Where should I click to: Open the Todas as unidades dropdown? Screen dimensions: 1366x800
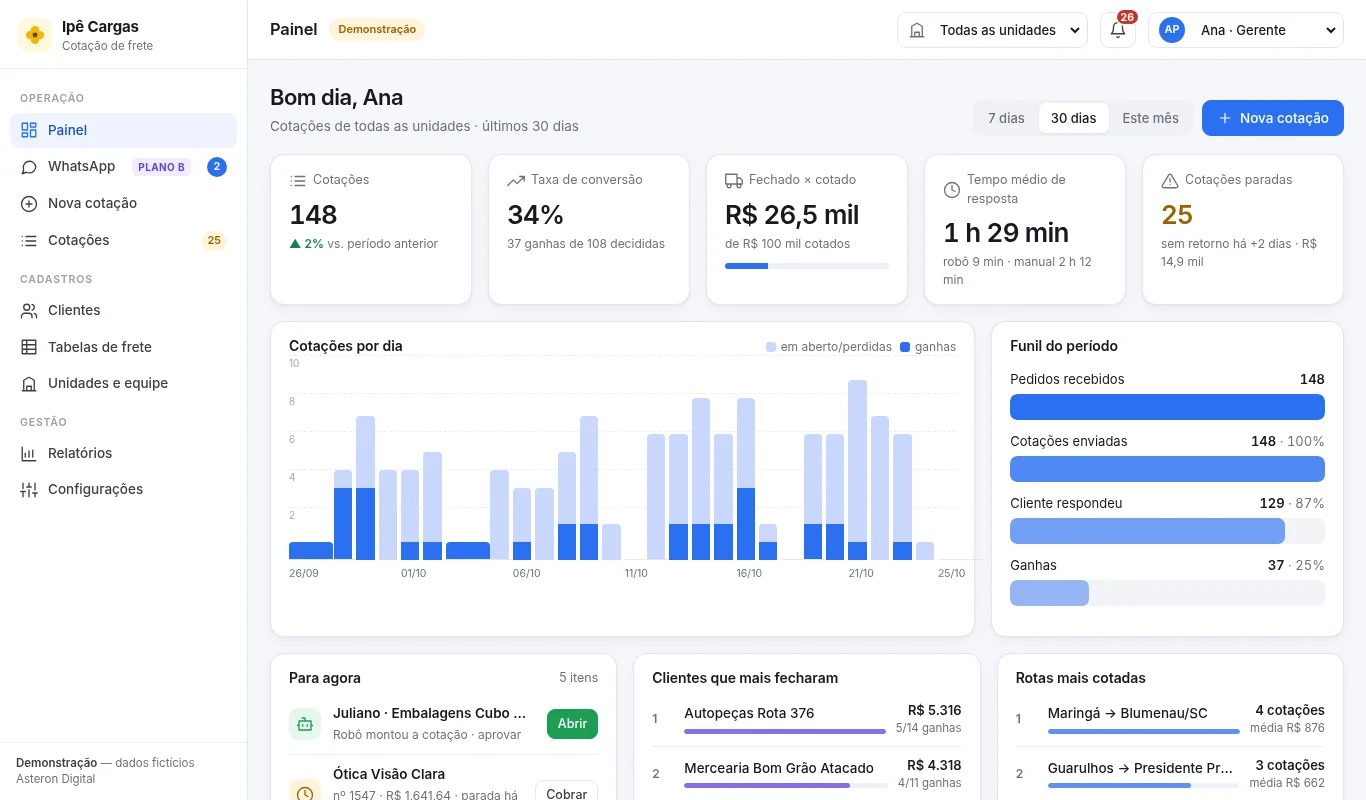[x=992, y=30]
